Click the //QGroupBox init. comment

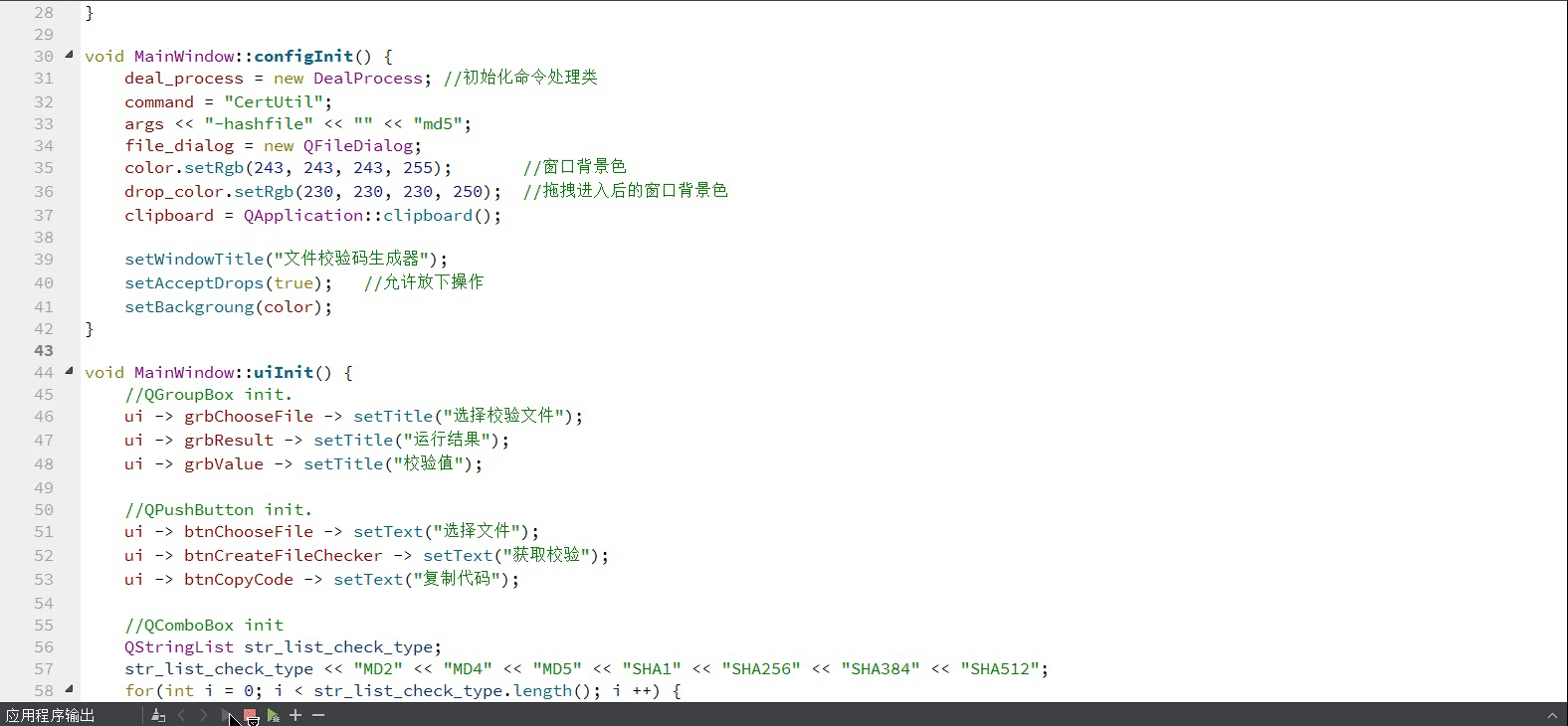(x=209, y=394)
